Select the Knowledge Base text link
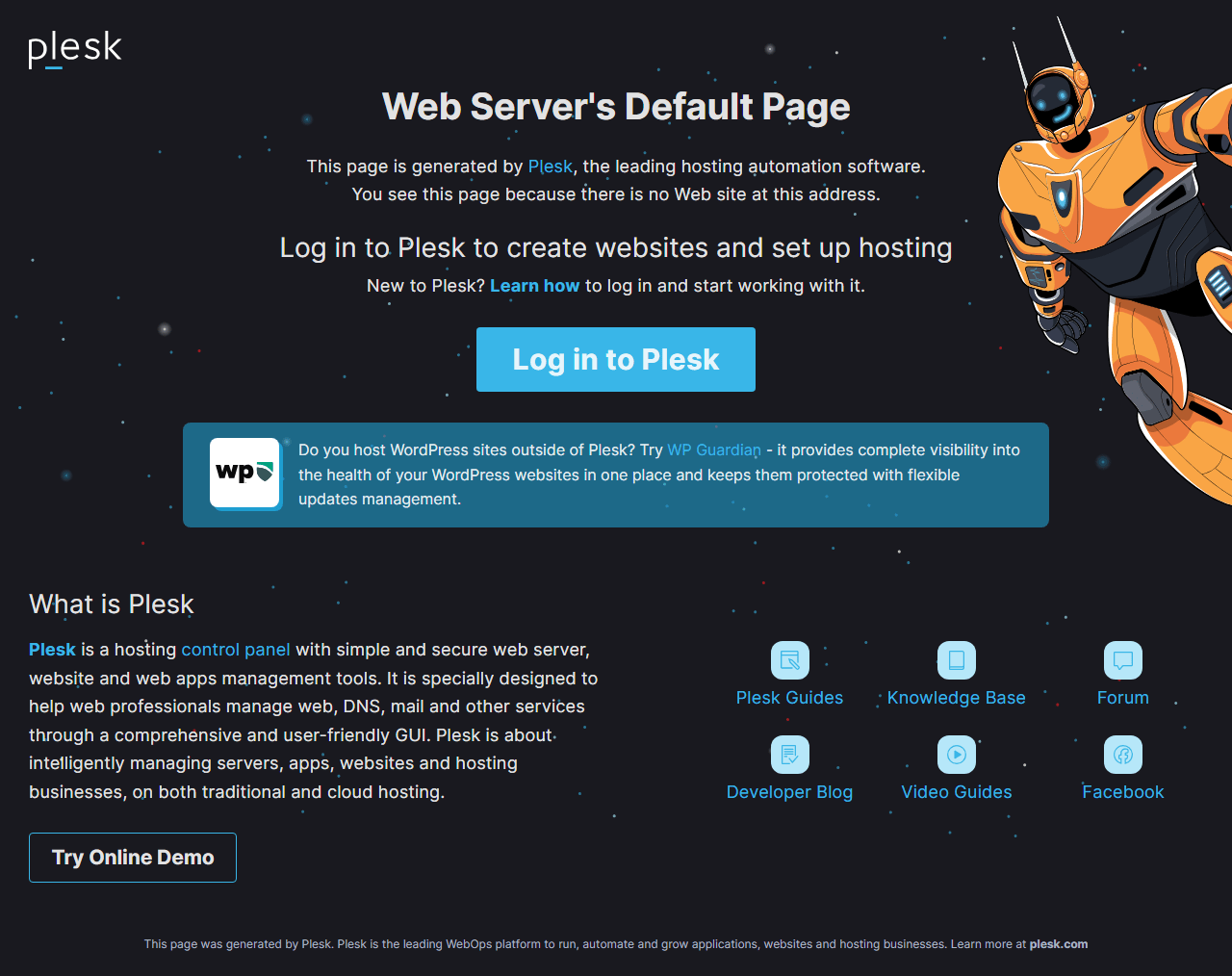 coord(956,698)
